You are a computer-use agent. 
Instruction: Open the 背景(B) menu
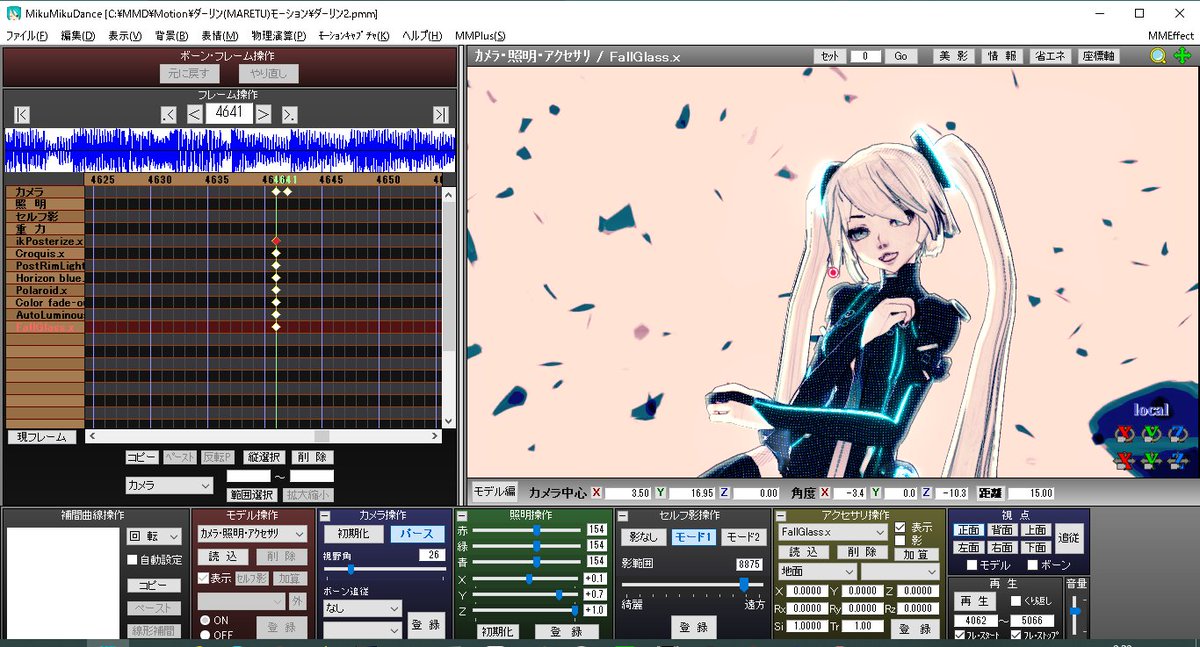tap(172, 36)
